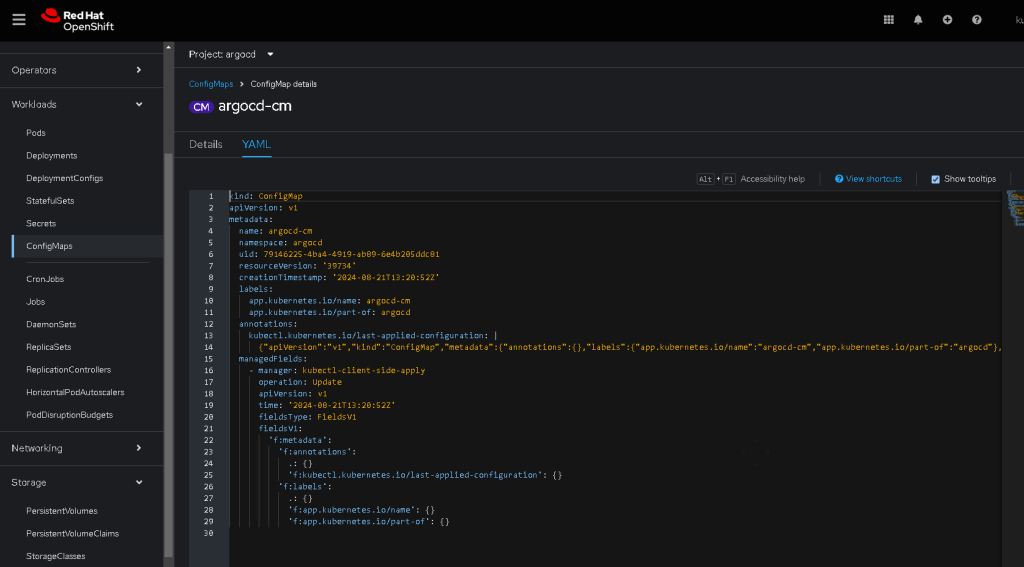Open Secrets in sidebar
The image size is (1024, 567).
click(x=41, y=223)
